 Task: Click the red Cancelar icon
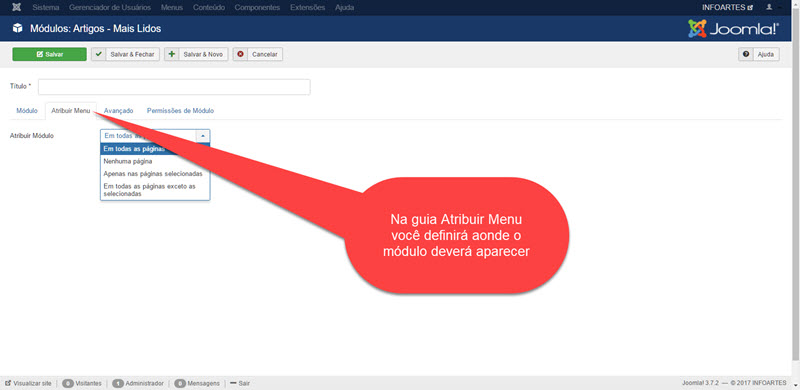[x=240, y=54]
